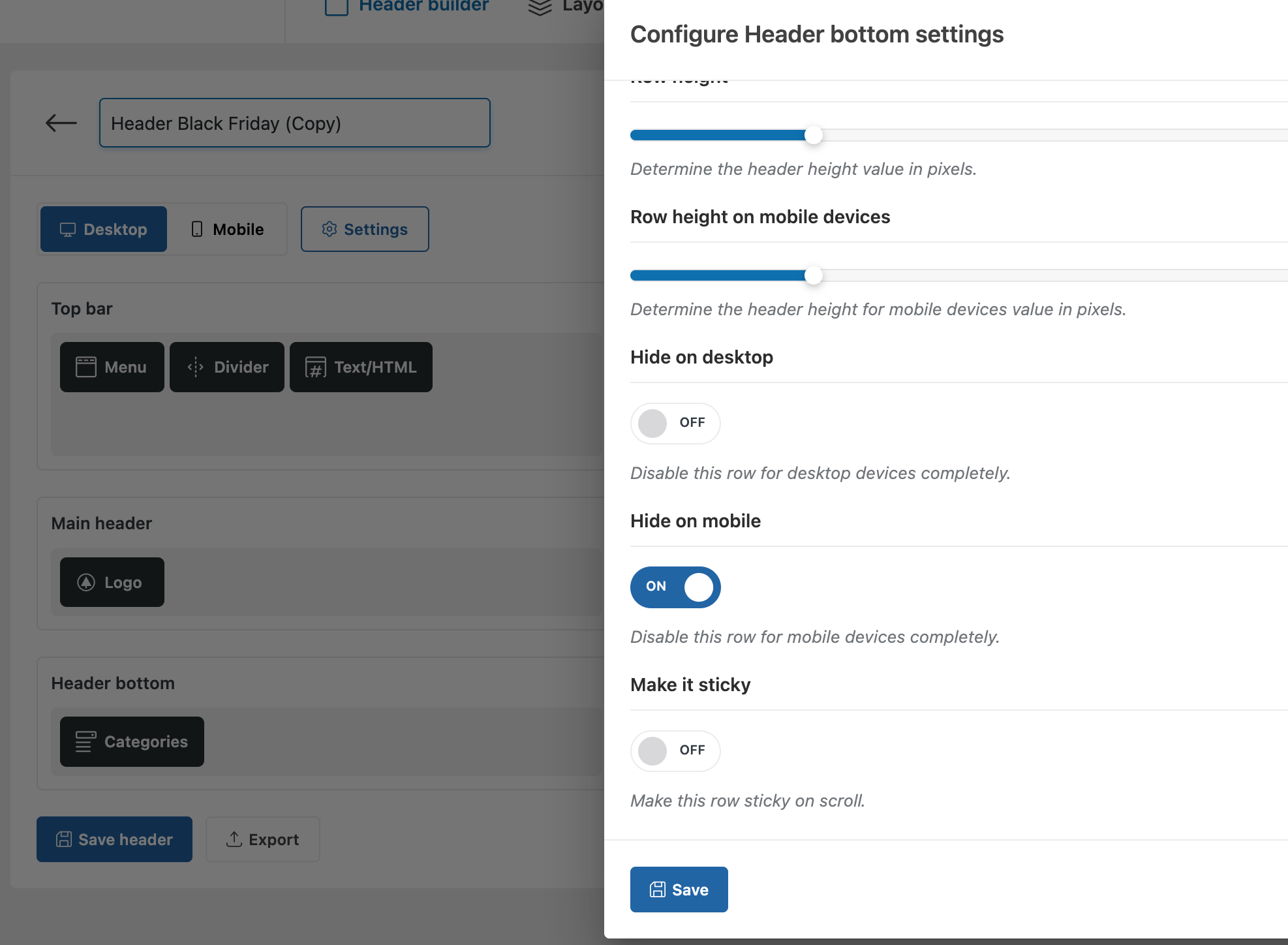This screenshot has height=945, width=1288.
Task: Open the Text/HTML element block
Action: 360,367
